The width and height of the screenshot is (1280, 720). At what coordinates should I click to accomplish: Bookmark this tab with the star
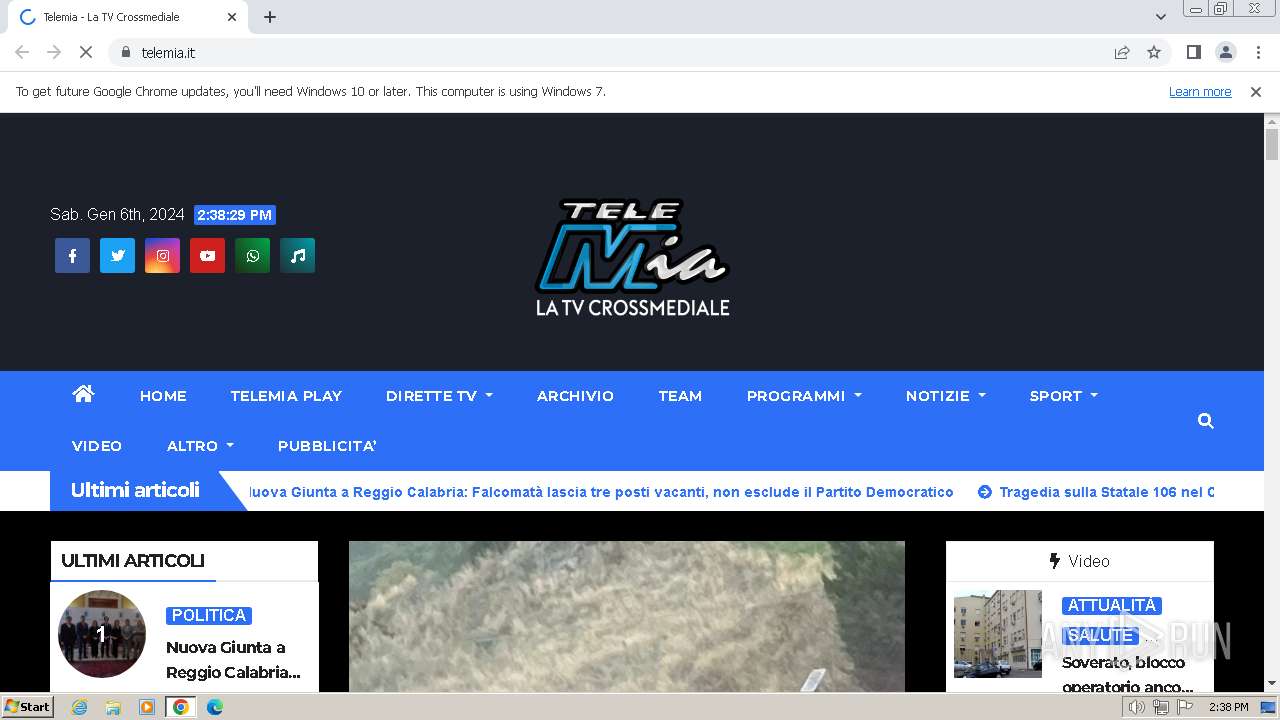click(x=1154, y=52)
